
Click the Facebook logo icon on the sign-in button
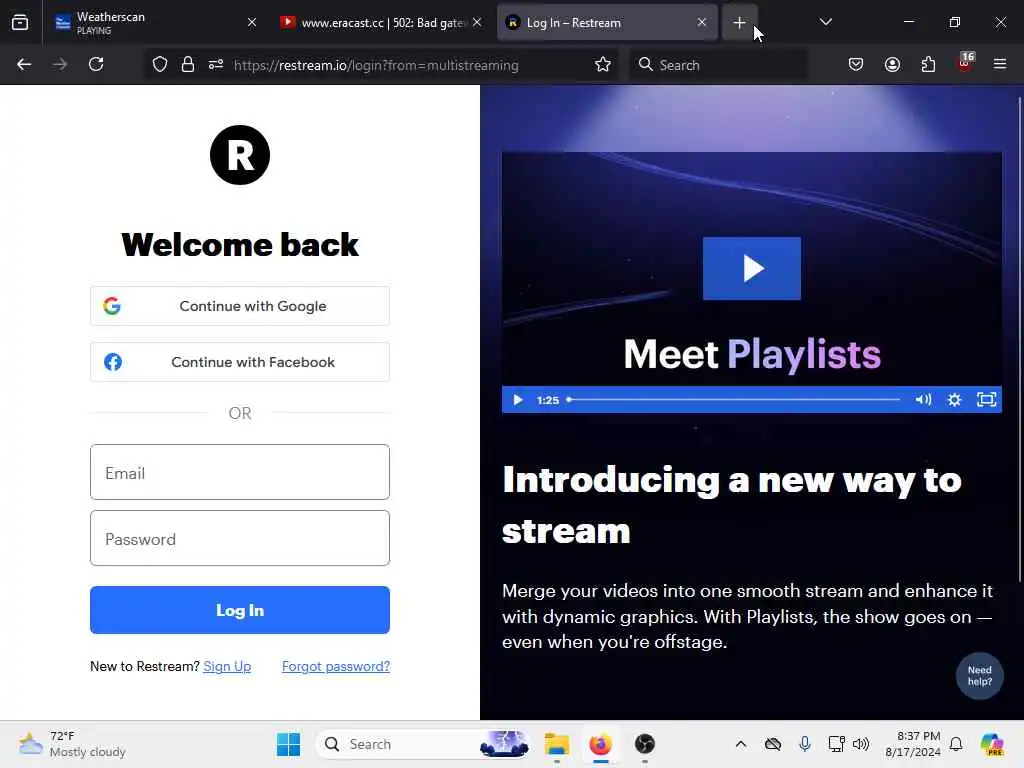click(113, 362)
